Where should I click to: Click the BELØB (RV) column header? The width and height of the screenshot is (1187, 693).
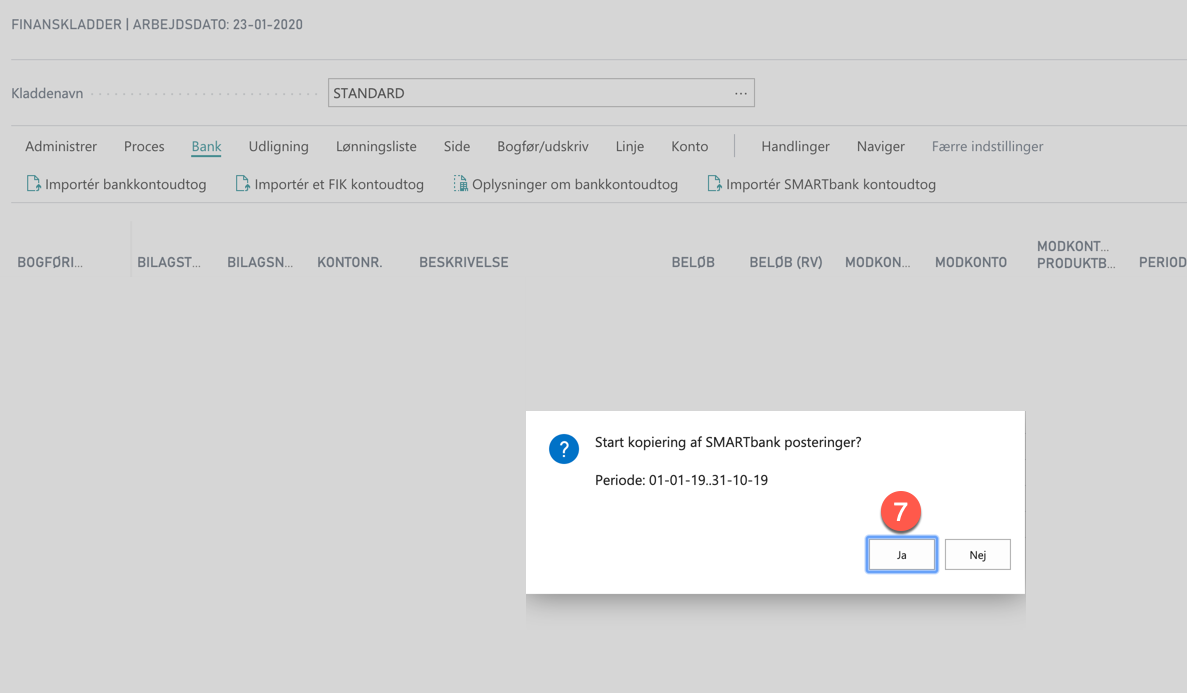coord(786,262)
